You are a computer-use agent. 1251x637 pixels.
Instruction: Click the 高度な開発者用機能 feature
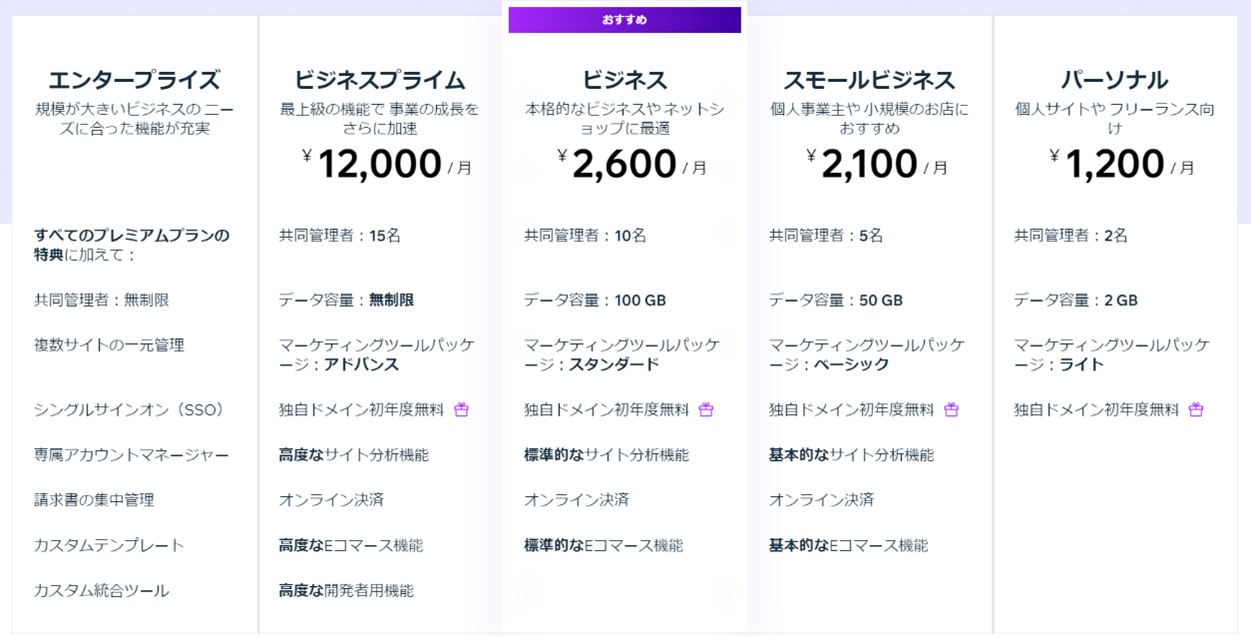click(346, 591)
